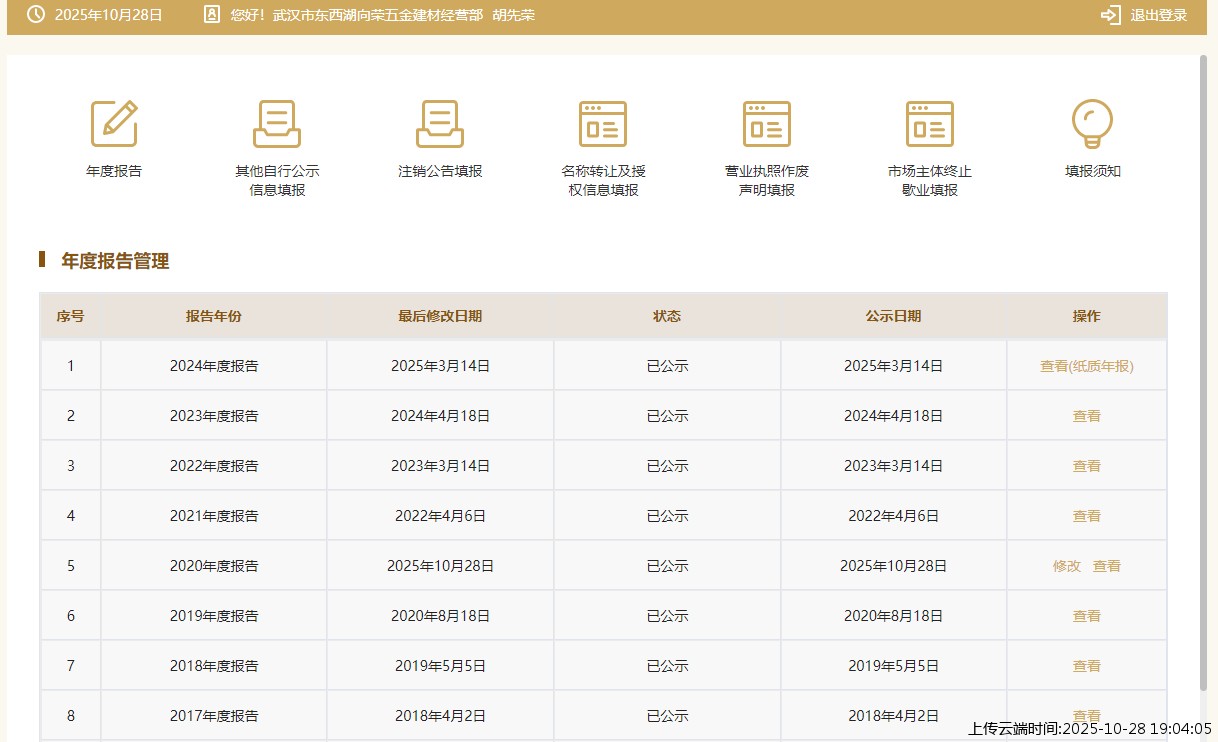Click the 报告年份 column header
This screenshot has width=1218, height=742.
[x=213, y=316]
